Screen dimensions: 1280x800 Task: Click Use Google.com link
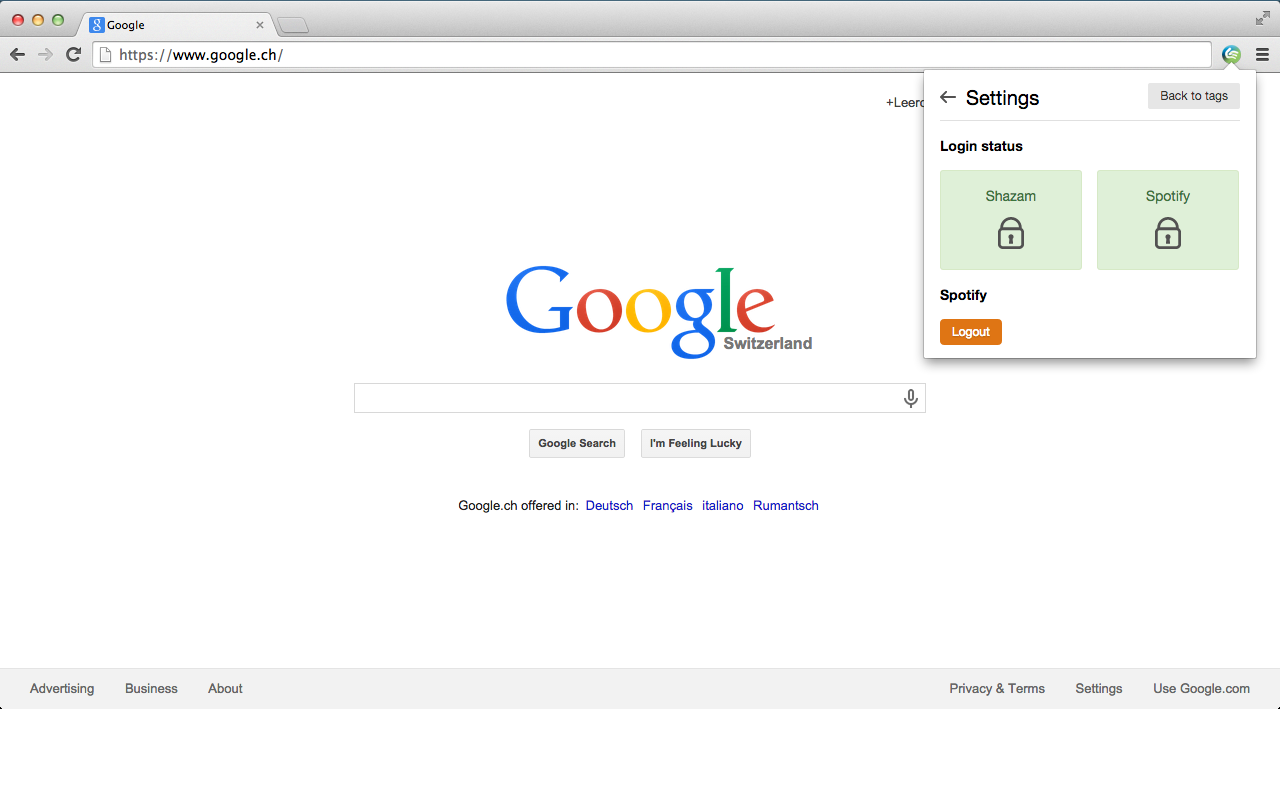(1201, 688)
